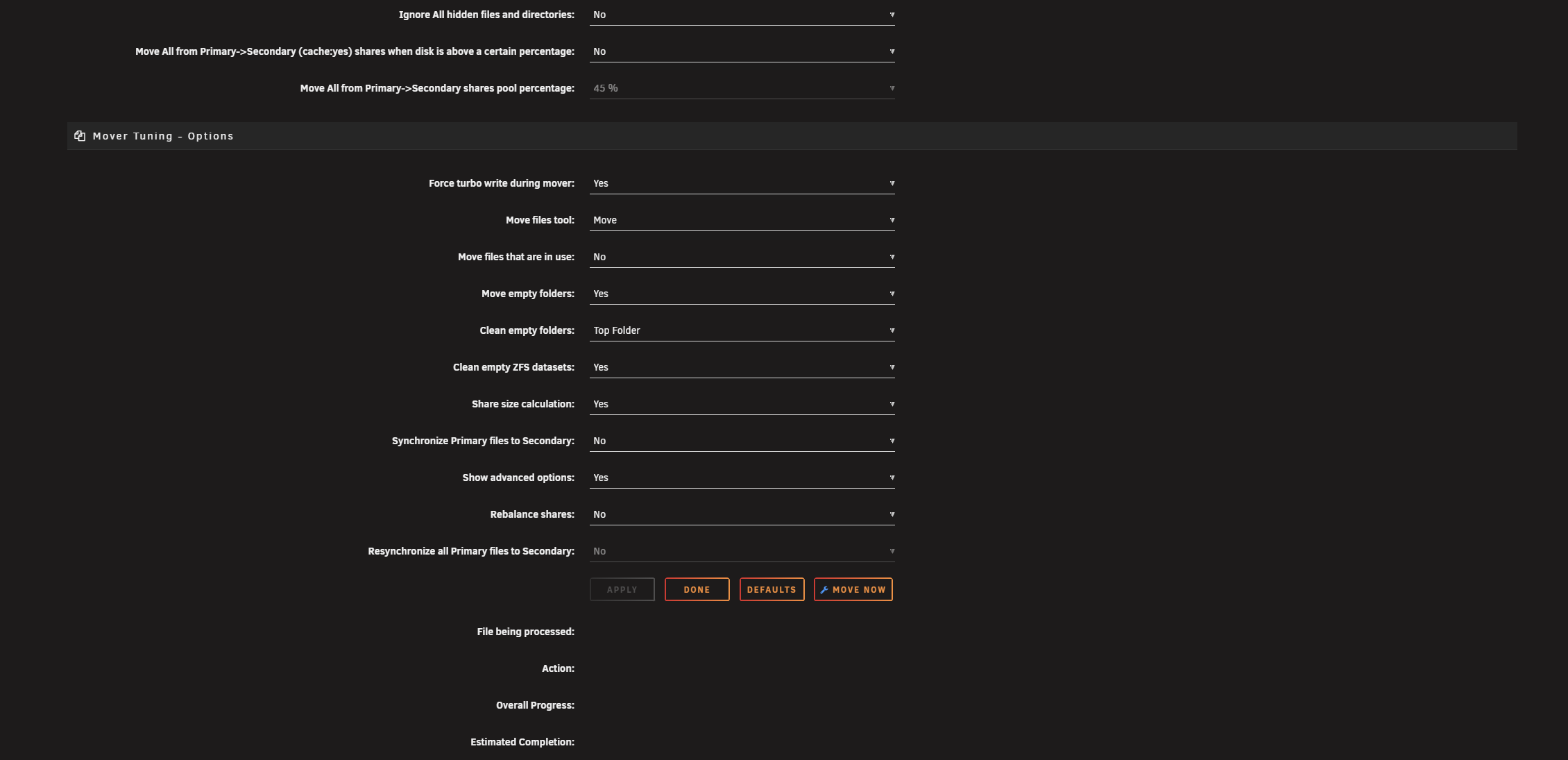
Task: Click the Move files tool label
Action: tap(540, 220)
